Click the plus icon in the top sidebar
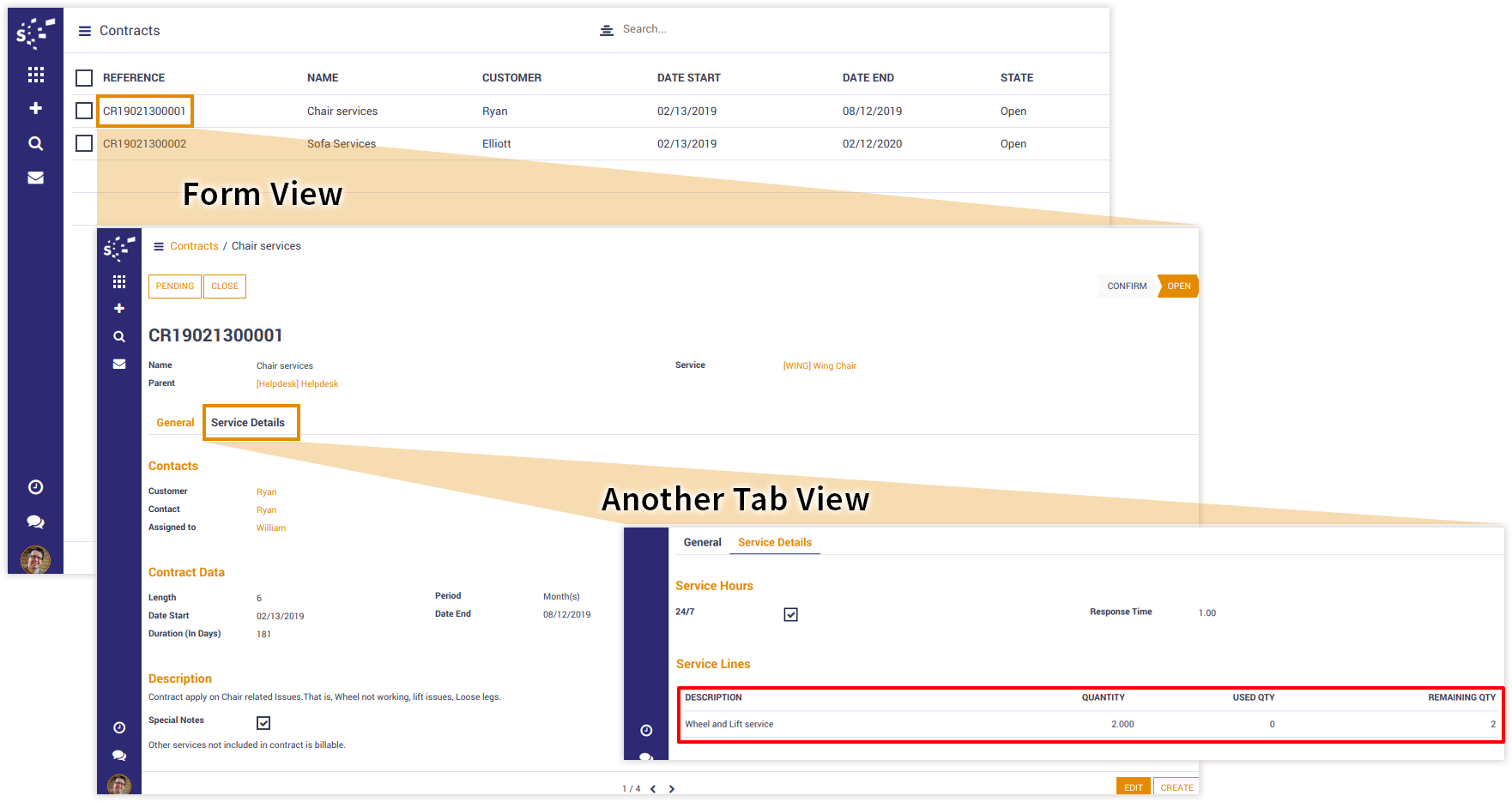This screenshot has width=1512, height=802. tap(35, 108)
